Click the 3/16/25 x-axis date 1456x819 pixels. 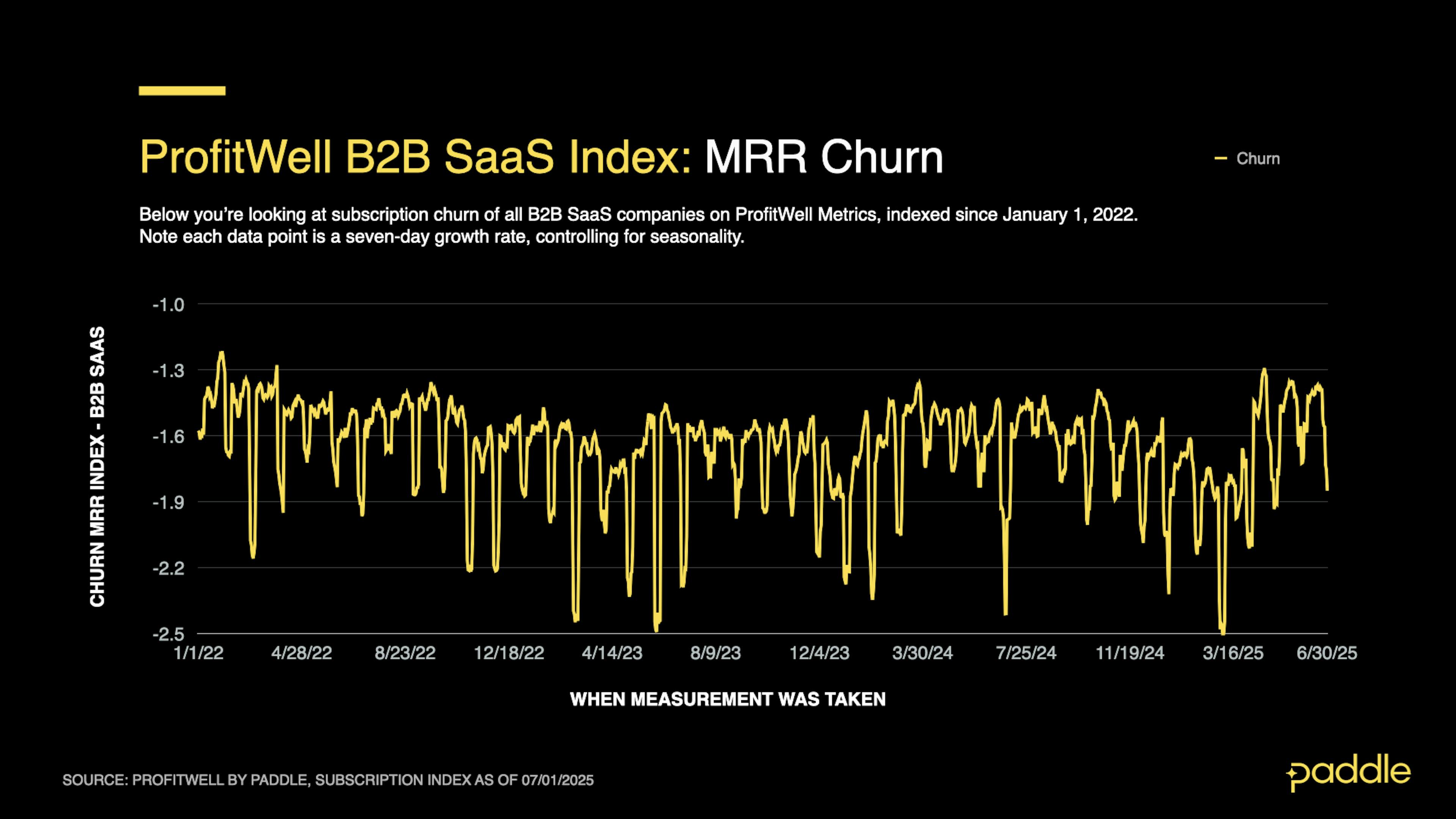click(x=1233, y=653)
